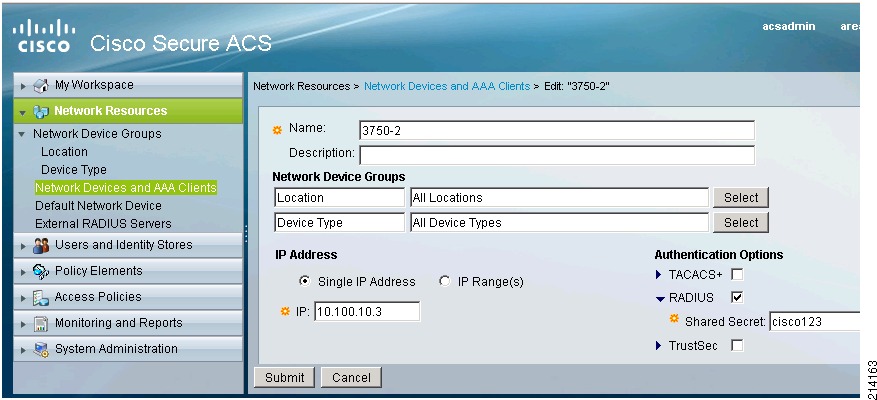
Task: Select the IP Range(s) radio button
Action: (x=445, y=281)
